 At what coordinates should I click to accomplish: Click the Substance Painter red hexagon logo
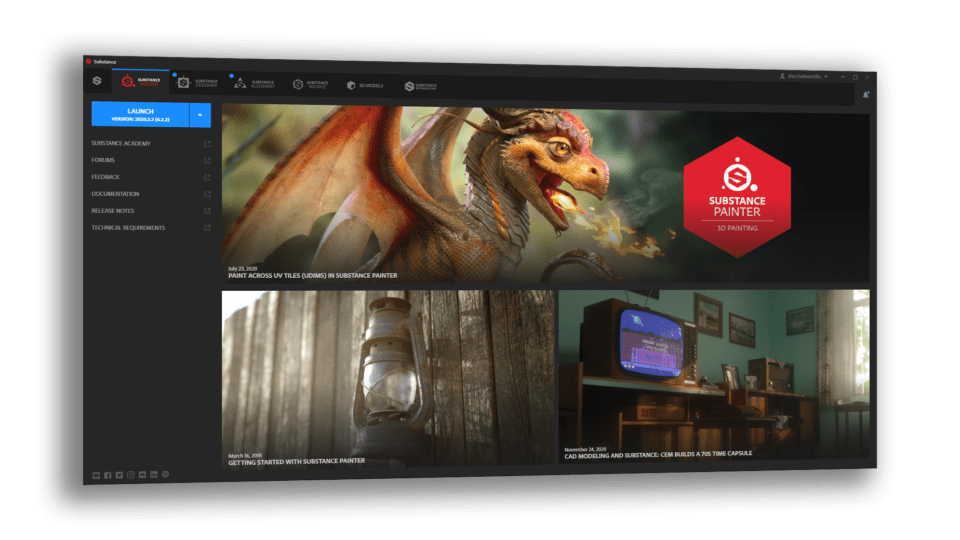coord(737,197)
